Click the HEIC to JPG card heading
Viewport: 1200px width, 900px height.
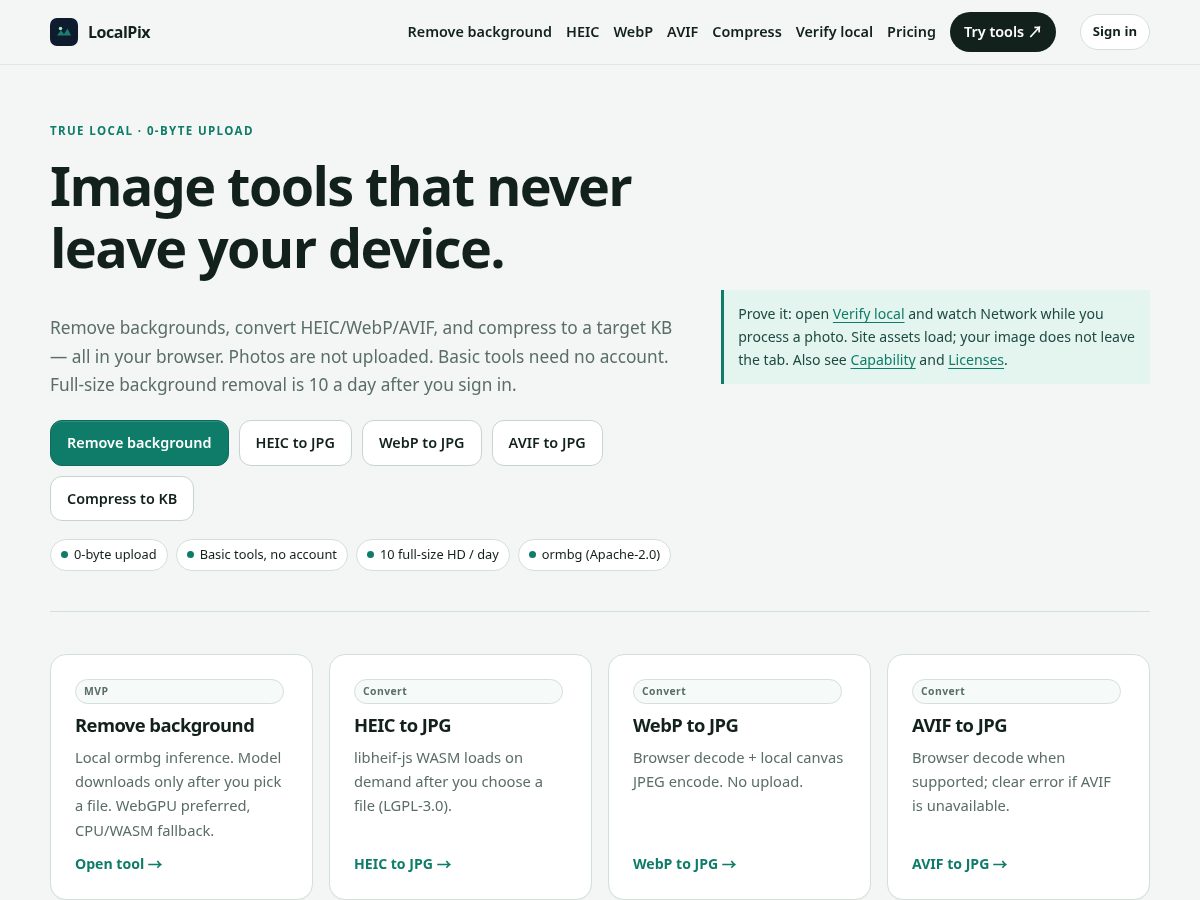click(403, 726)
